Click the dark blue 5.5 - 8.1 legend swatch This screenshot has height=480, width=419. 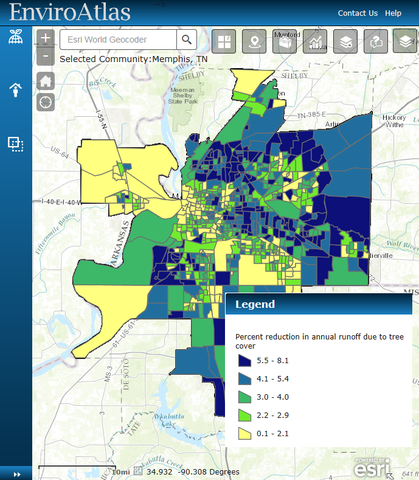244,360
